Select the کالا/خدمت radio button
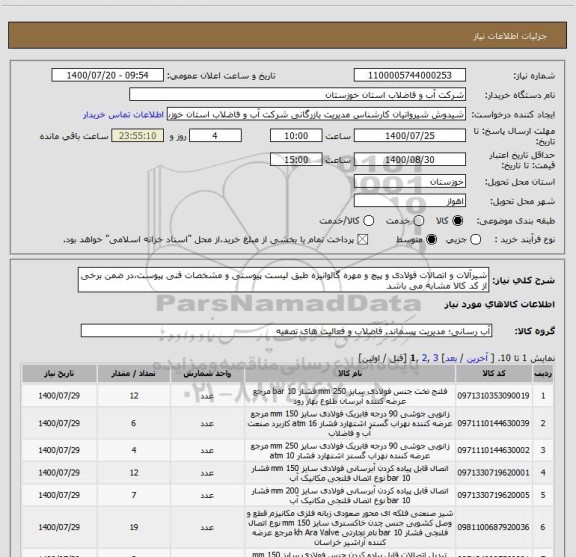Screen dimensions: 576x557 click(x=368, y=220)
